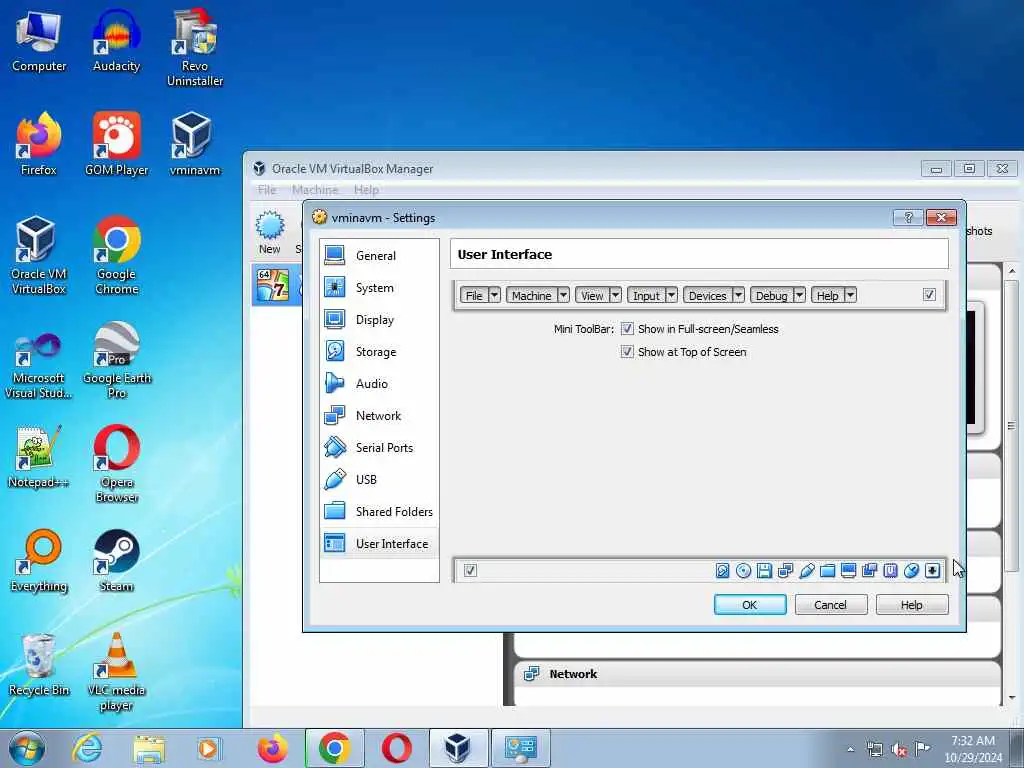This screenshot has height=768, width=1024.
Task: Open Machine menu in VirtualBox Manager
Action: click(x=315, y=189)
